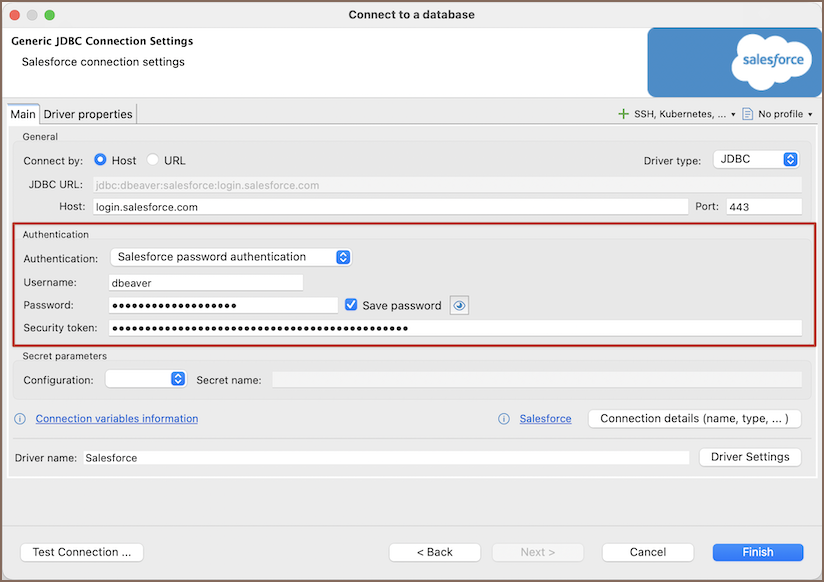Click info icon next to Salesforce link

click(x=504, y=419)
